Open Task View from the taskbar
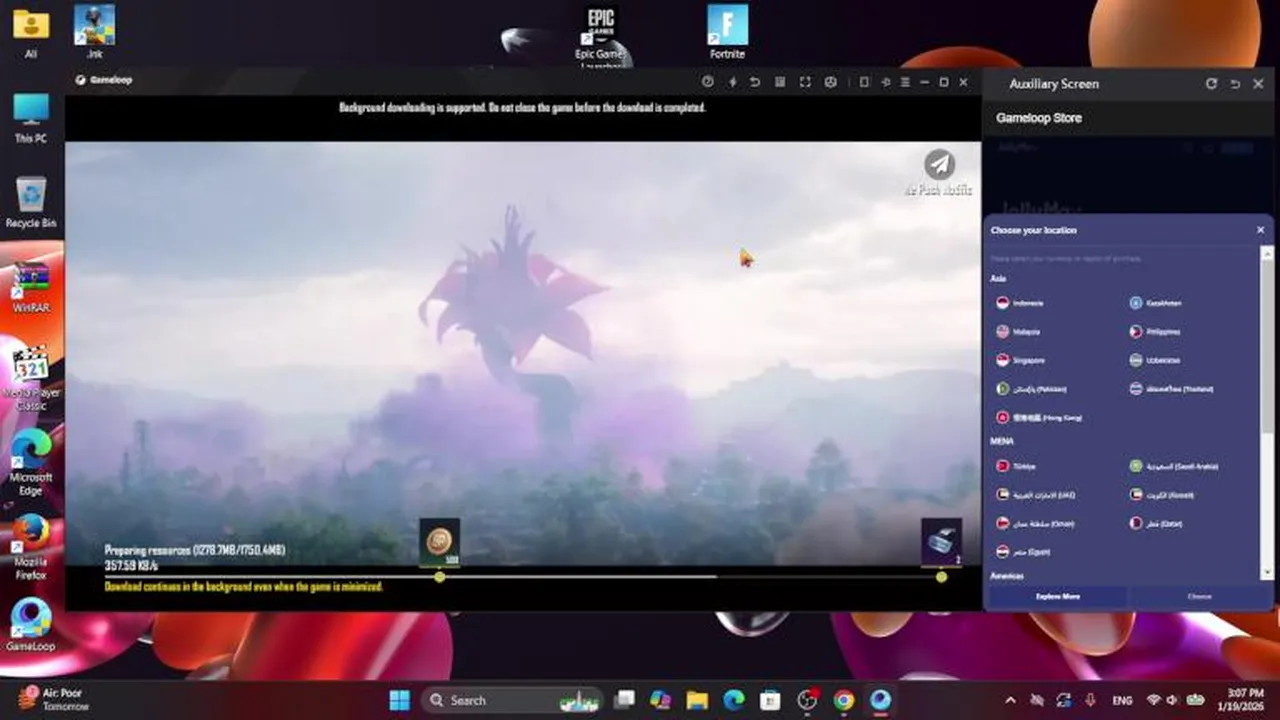 click(625, 700)
